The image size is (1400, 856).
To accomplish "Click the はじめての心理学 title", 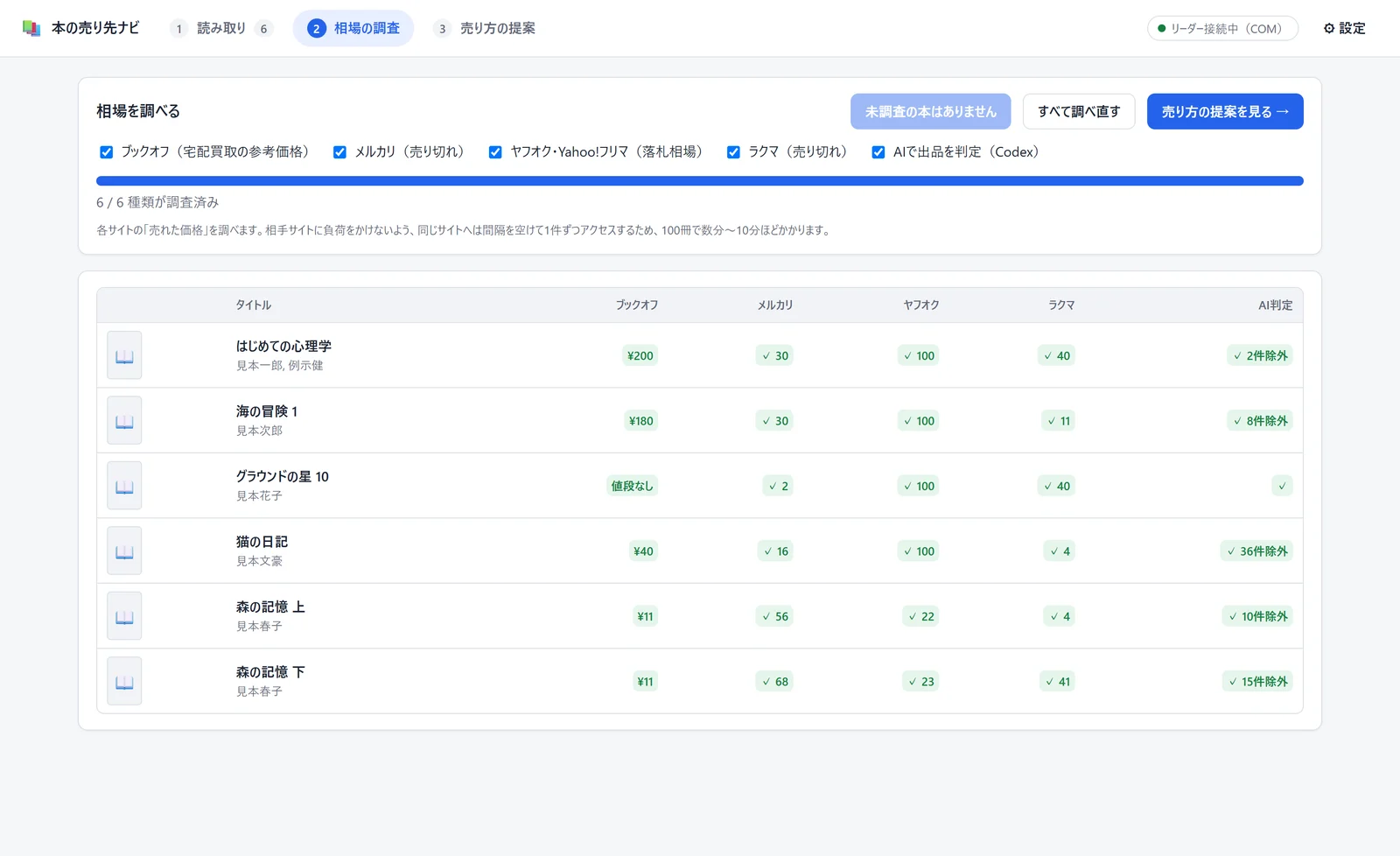I will click(283, 346).
